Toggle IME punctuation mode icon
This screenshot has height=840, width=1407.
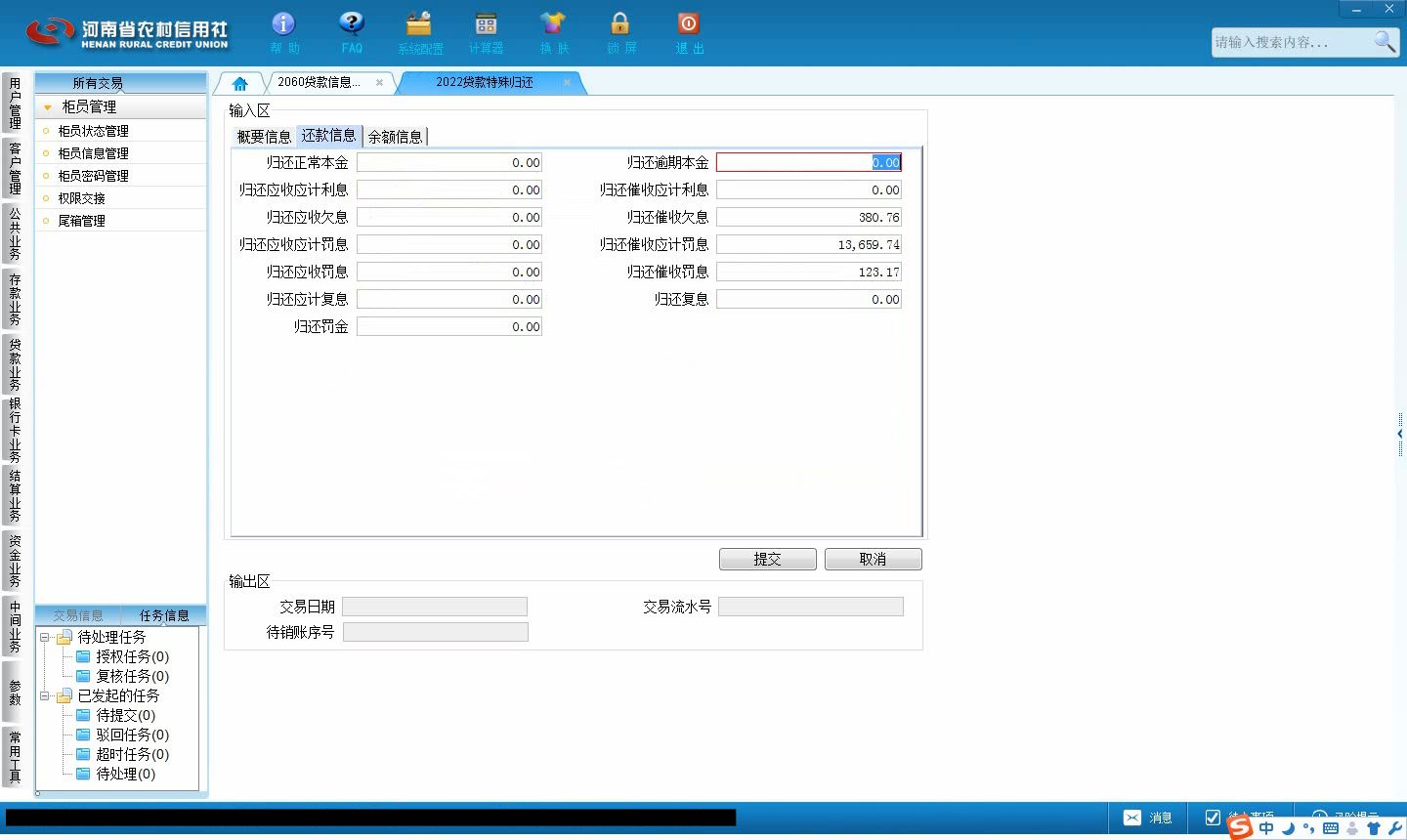pos(1308,828)
